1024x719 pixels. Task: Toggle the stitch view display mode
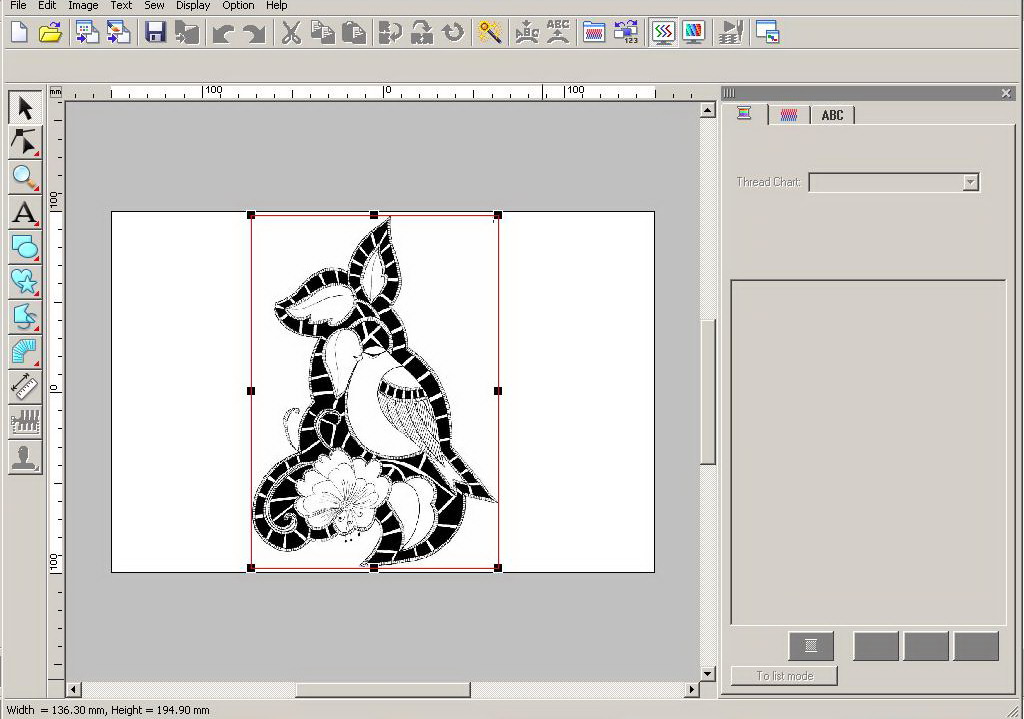click(x=662, y=33)
